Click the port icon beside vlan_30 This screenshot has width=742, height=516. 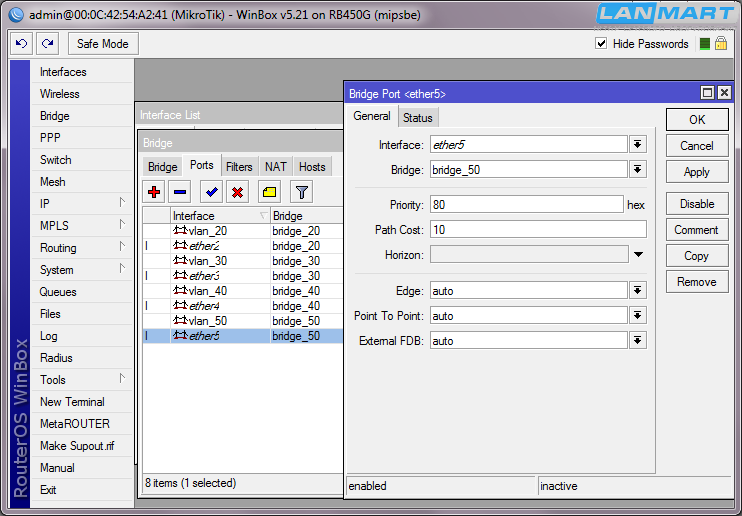tap(180, 260)
